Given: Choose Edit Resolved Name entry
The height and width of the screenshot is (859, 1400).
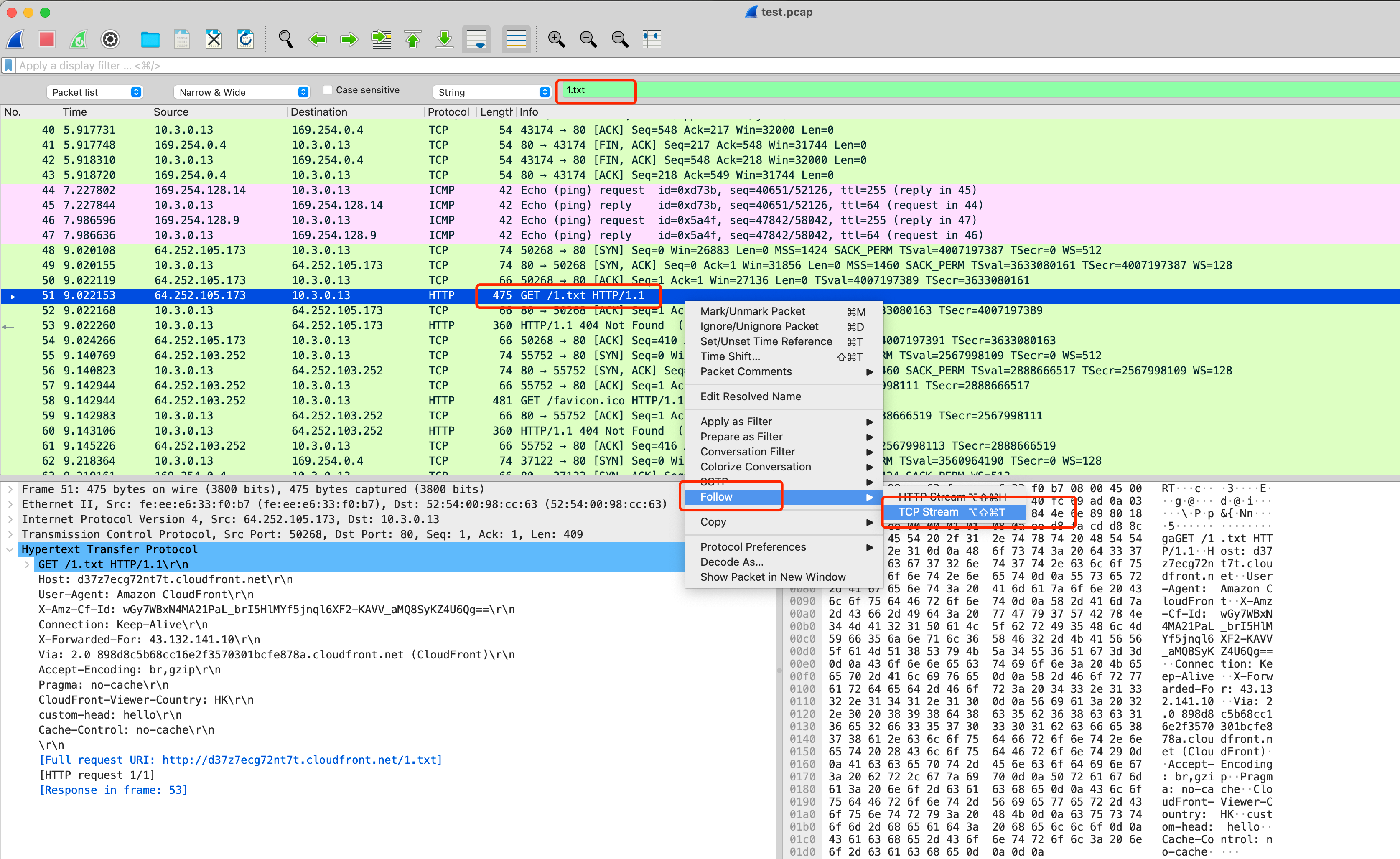Looking at the screenshot, I should [x=784, y=396].
